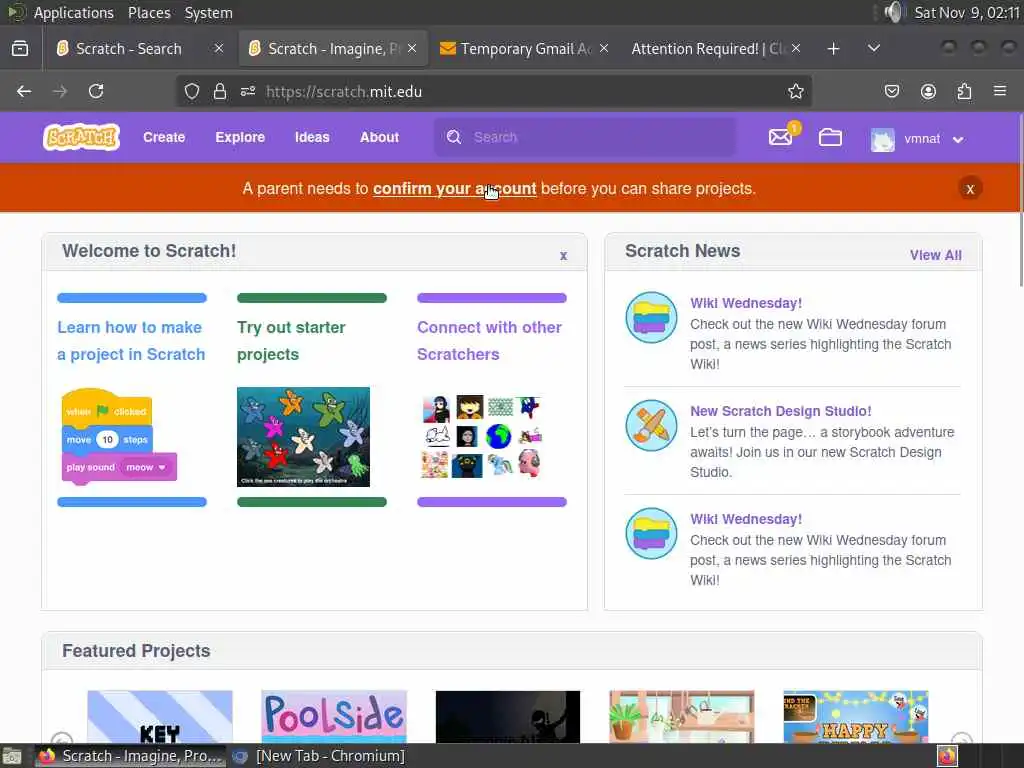Switch to New Tab - Chromium taskbar window

click(x=320, y=756)
